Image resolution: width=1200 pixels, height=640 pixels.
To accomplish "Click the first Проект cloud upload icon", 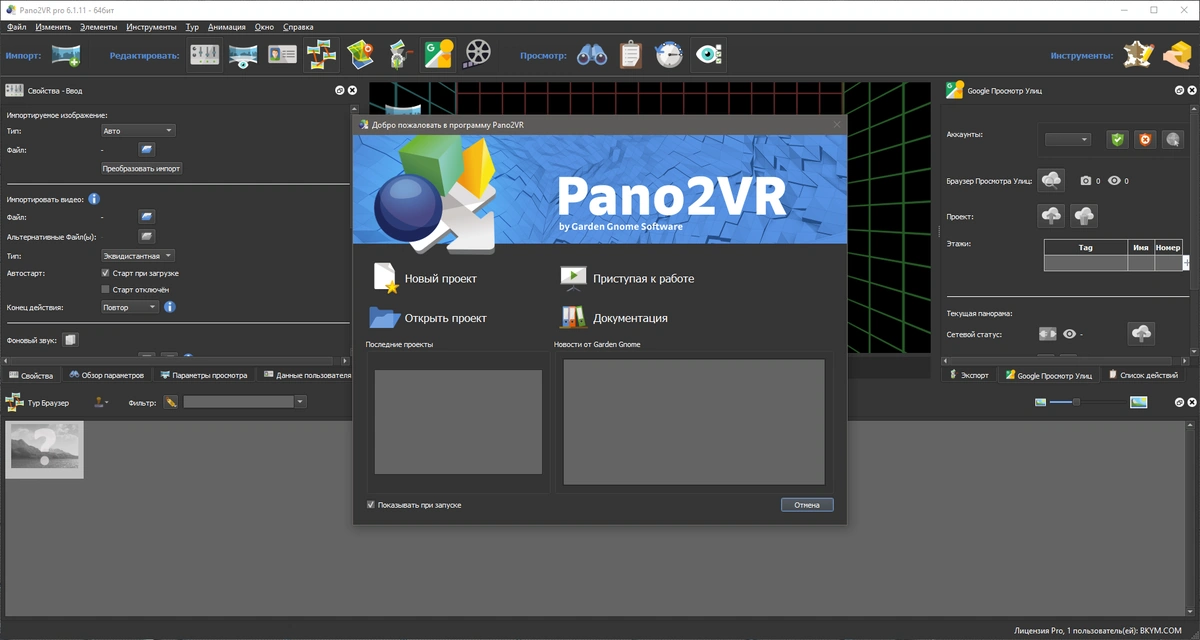I will tap(1052, 216).
